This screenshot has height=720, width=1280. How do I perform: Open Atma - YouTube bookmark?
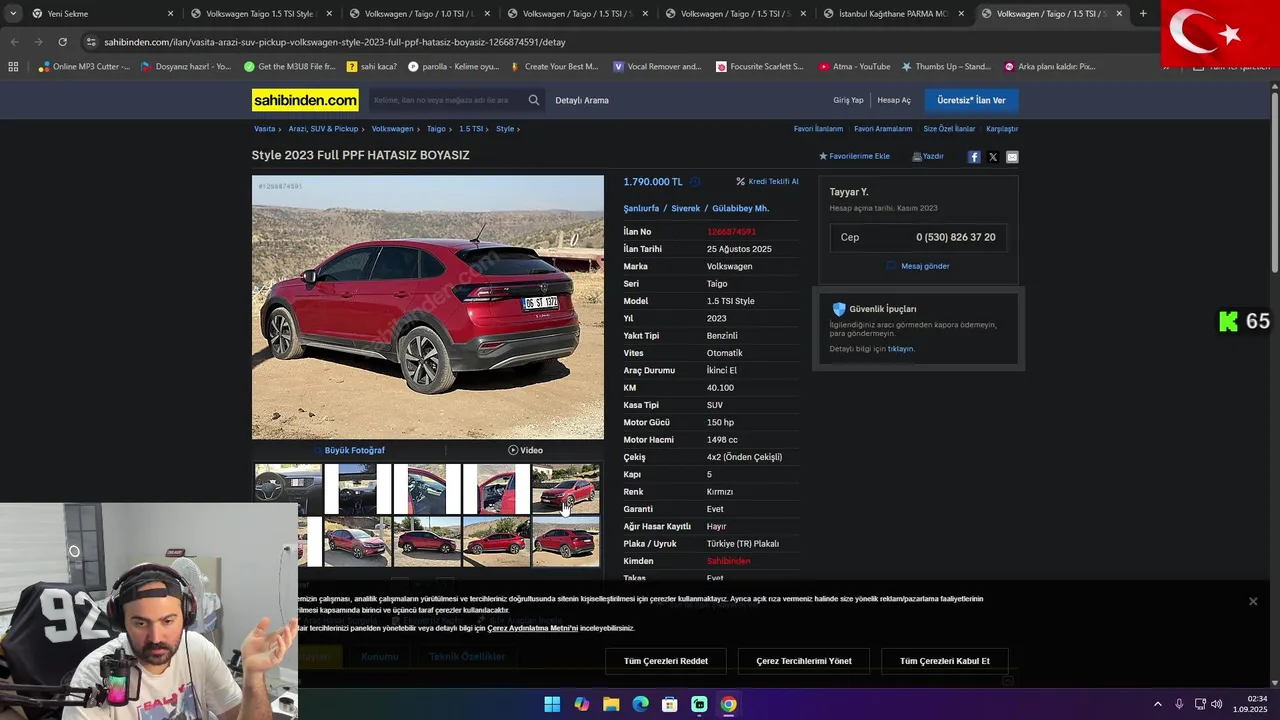pos(854,67)
